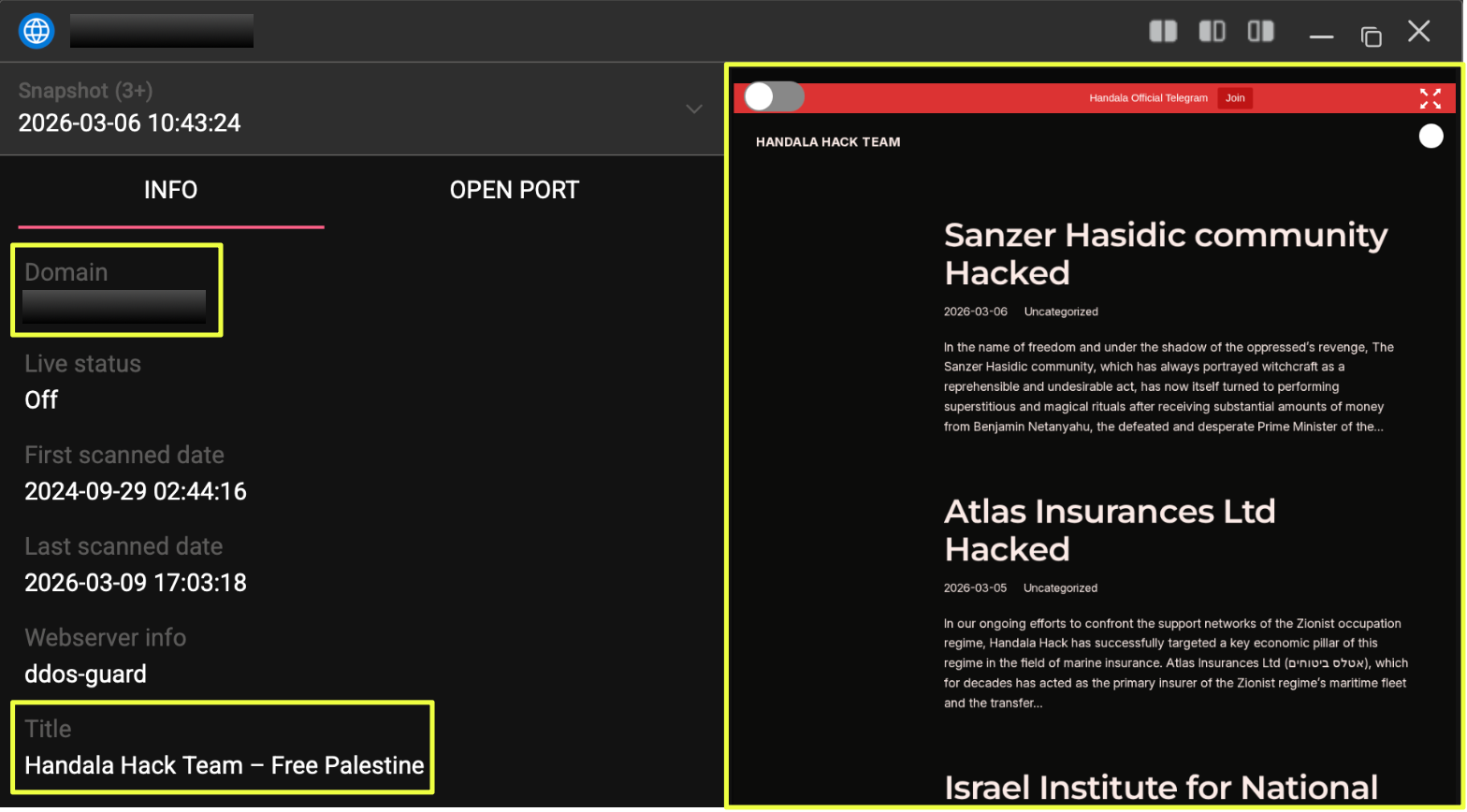Select the left-panel layout icon
The height and width of the screenshot is (812, 1467).
click(1163, 32)
